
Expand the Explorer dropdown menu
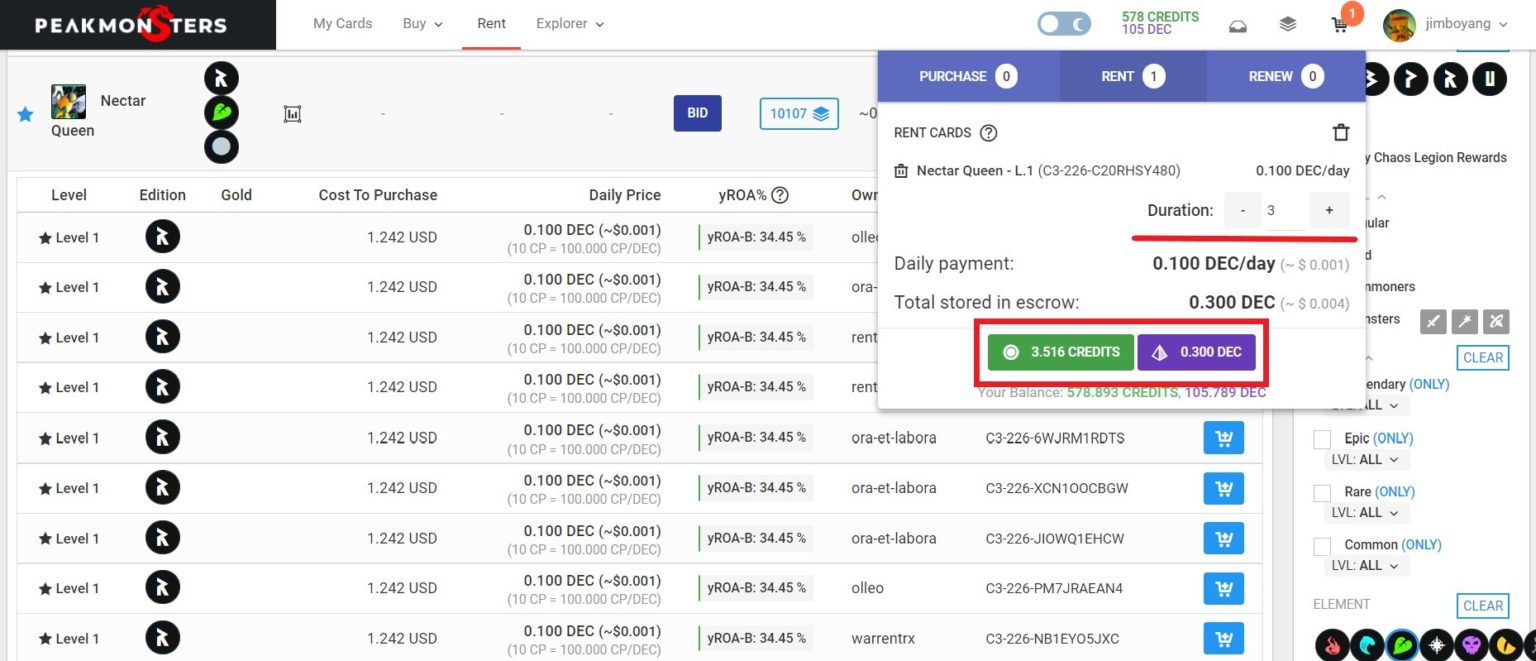(x=570, y=24)
